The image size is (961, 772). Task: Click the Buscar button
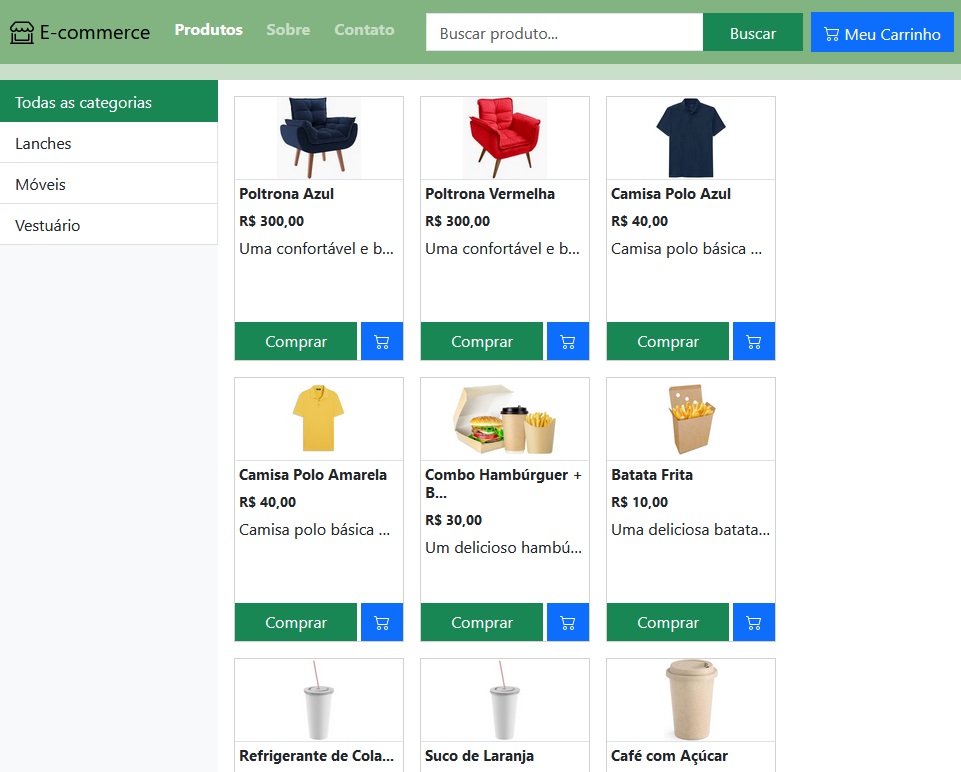(x=752, y=32)
